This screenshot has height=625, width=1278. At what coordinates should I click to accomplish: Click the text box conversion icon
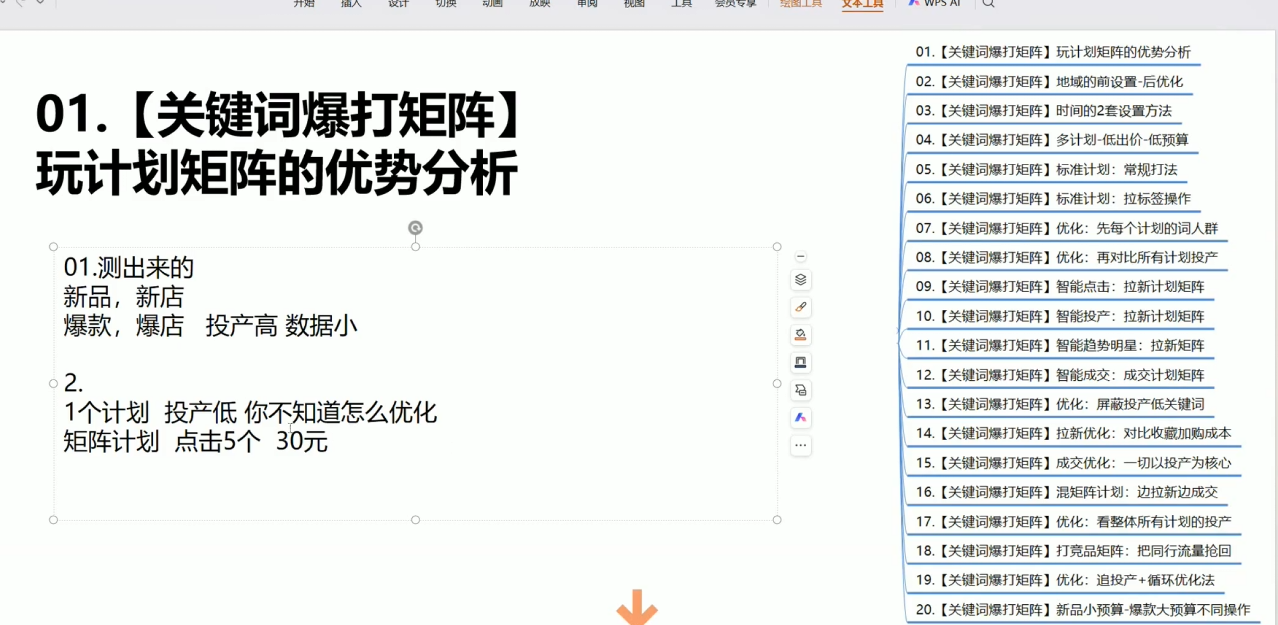point(800,390)
